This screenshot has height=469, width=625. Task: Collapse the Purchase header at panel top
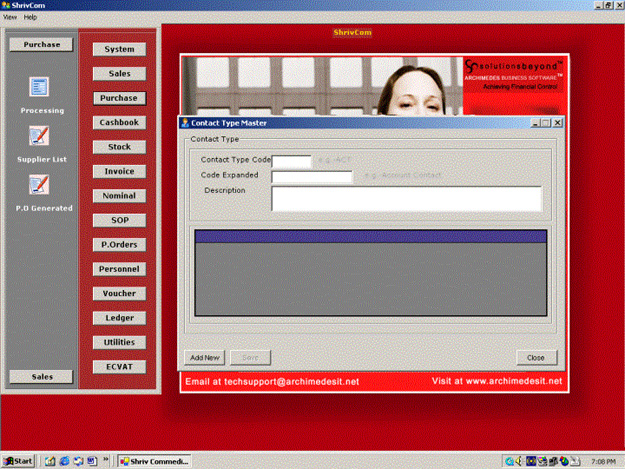[41, 44]
